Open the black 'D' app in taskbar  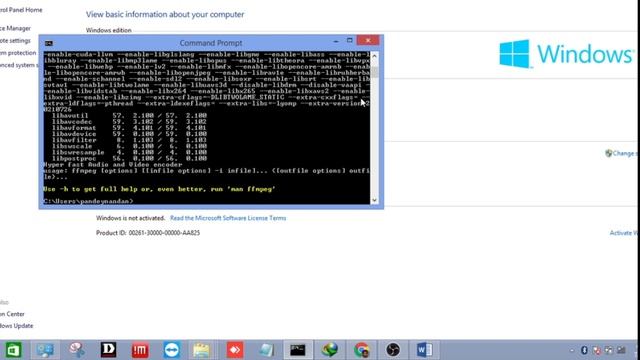click(x=109, y=350)
